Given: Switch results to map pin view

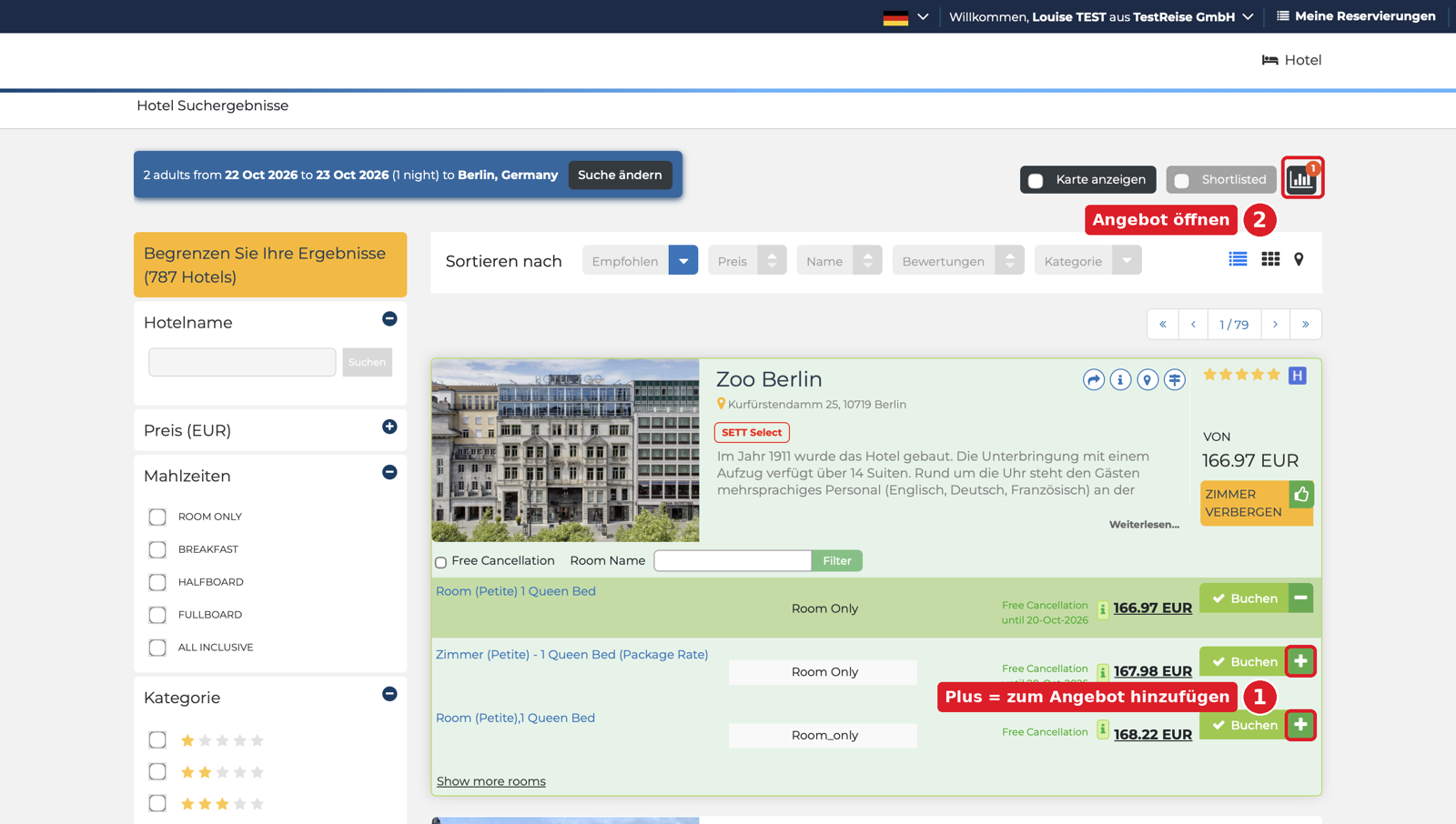Looking at the screenshot, I should (1299, 260).
